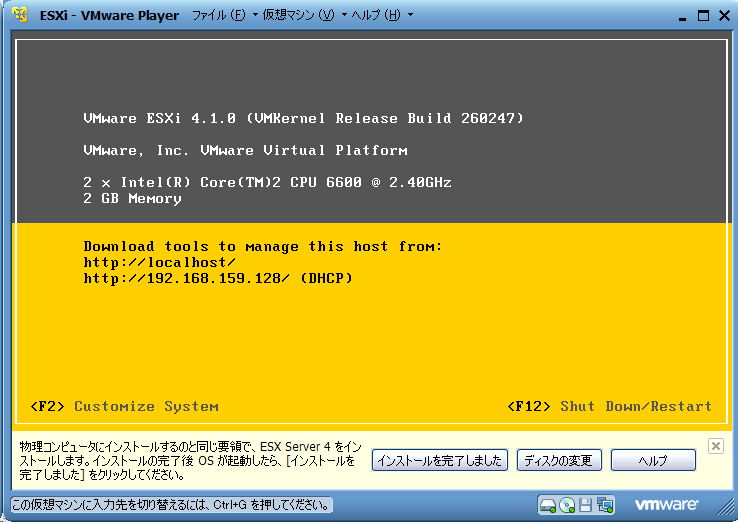738x522 pixels.
Task: Open the 仮想マシン (V) menu
Action: (298, 15)
